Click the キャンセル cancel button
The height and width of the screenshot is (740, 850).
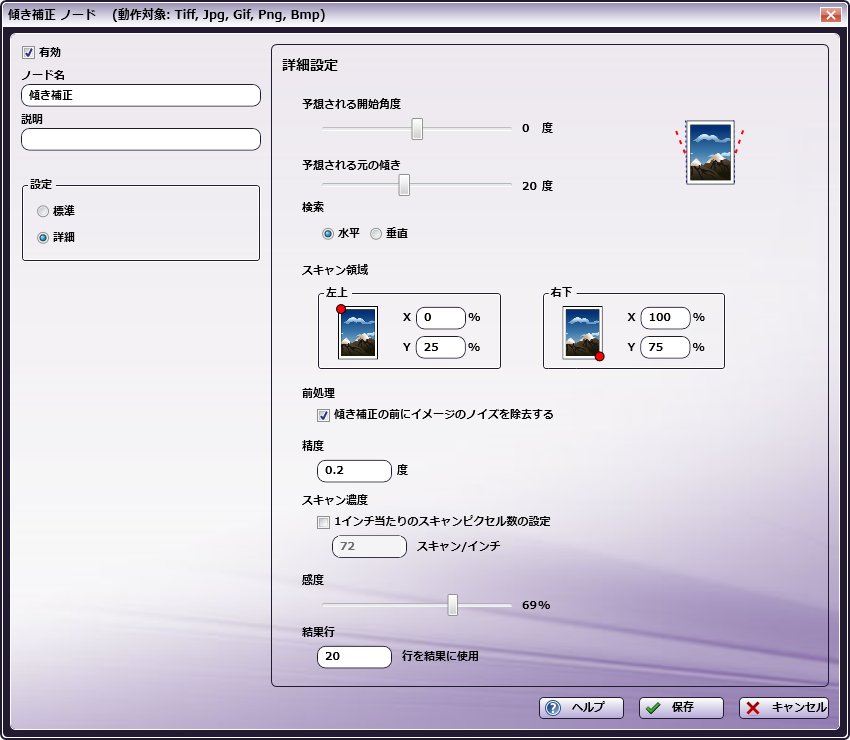784,707
